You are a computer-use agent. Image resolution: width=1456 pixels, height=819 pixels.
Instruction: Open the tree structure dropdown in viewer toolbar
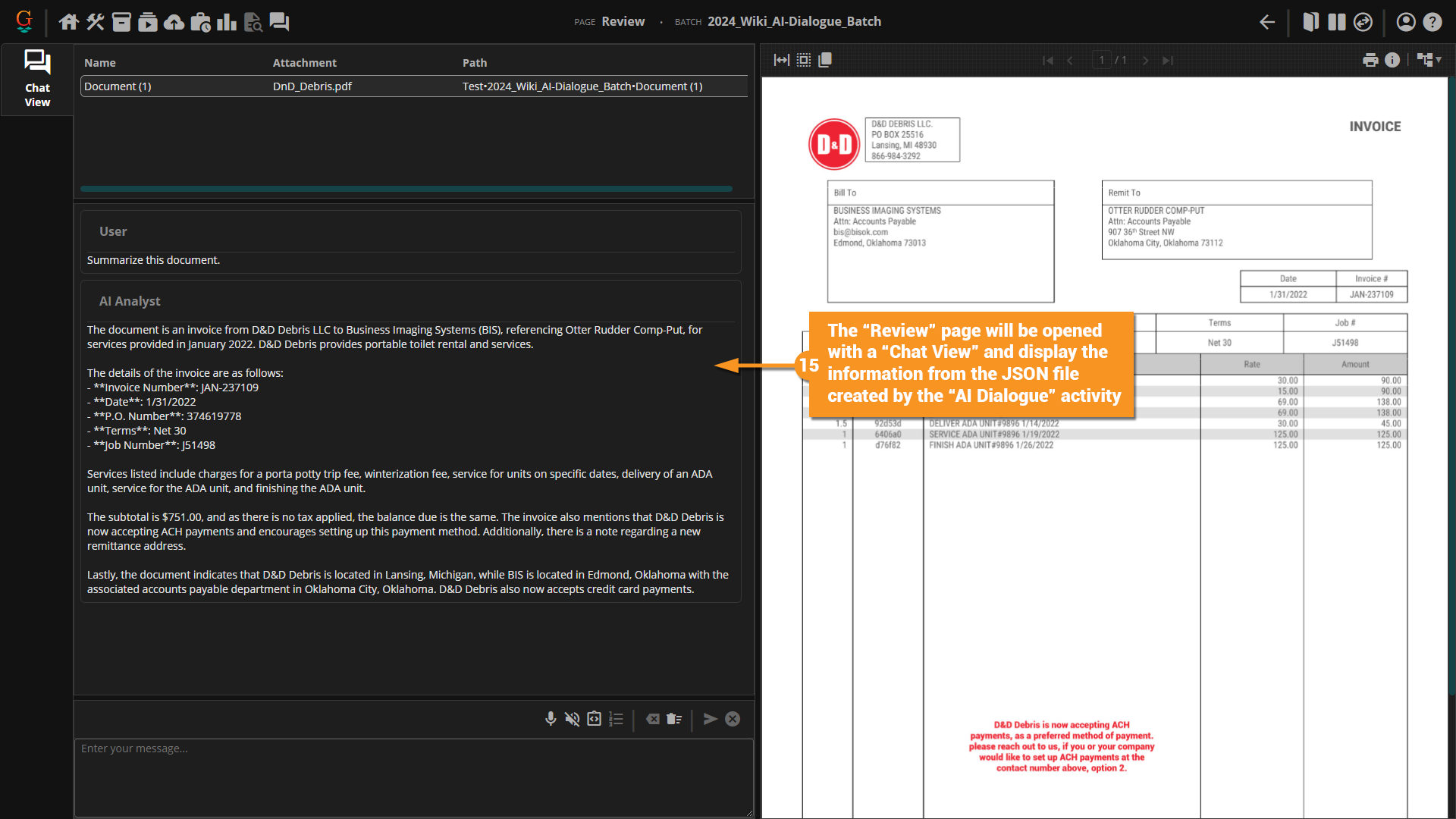click(1429, 60)
